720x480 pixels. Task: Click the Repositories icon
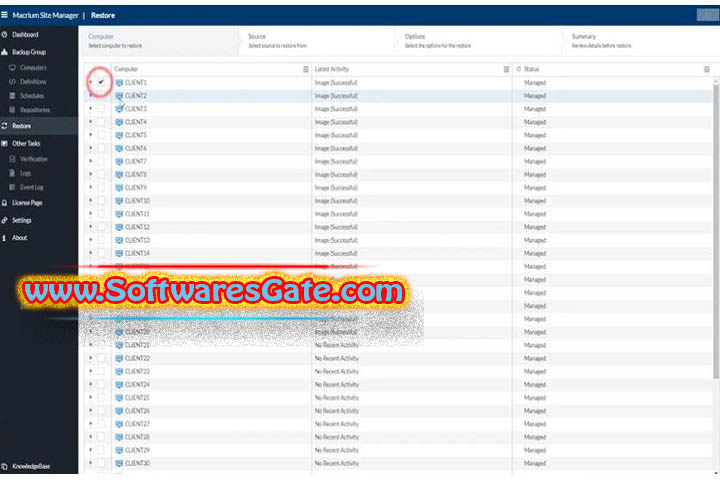pyautogui.click(x=12, y=110)
